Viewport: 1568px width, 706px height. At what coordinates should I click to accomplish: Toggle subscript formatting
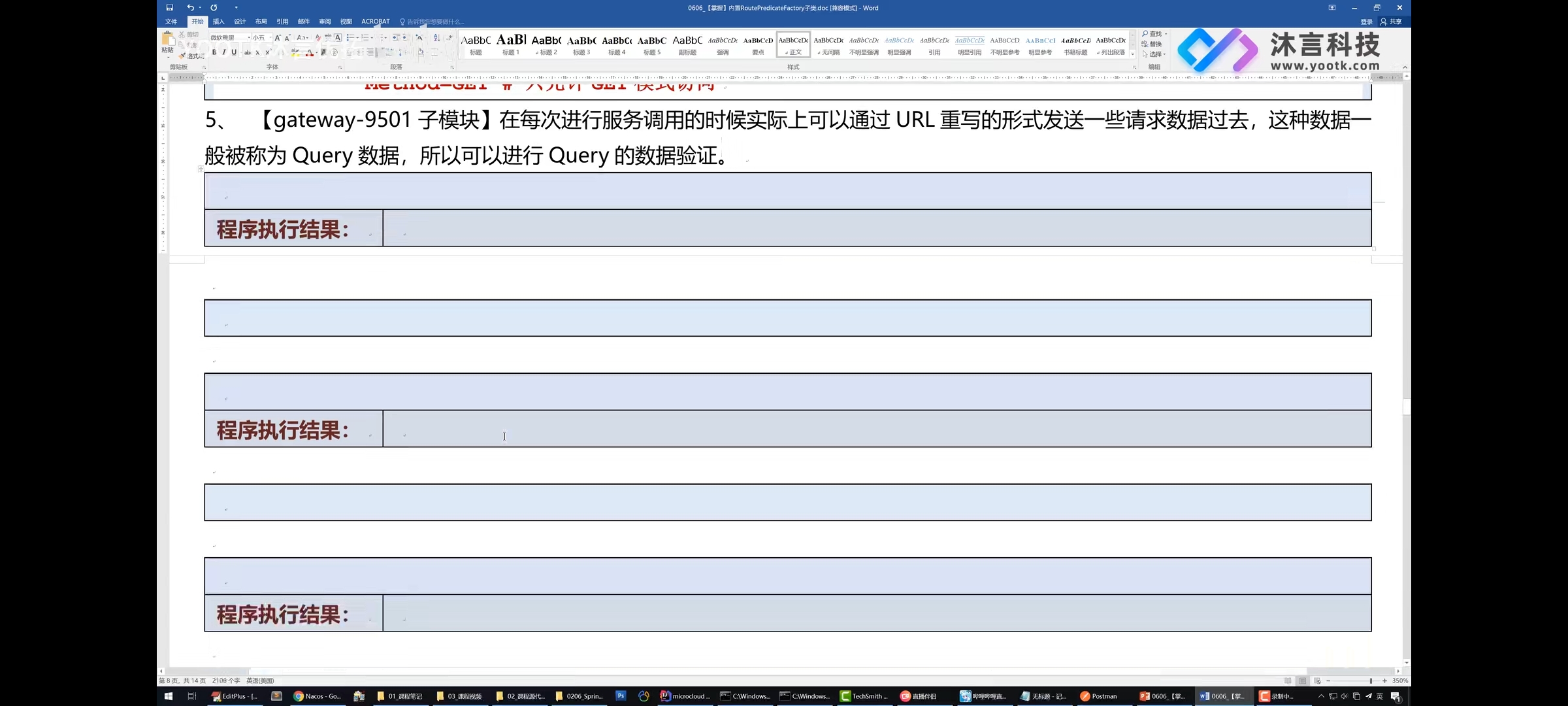pyautogui.click(x=257, y=52)
